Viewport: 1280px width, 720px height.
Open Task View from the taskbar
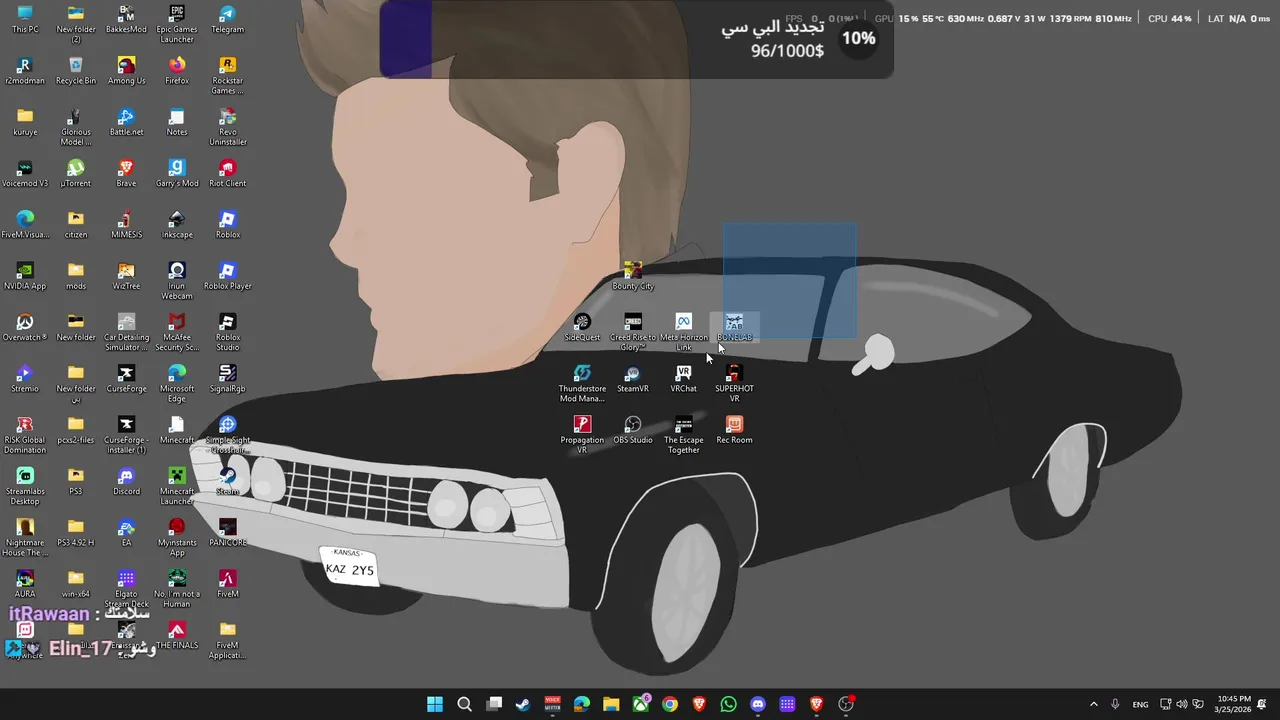point(494,704)
